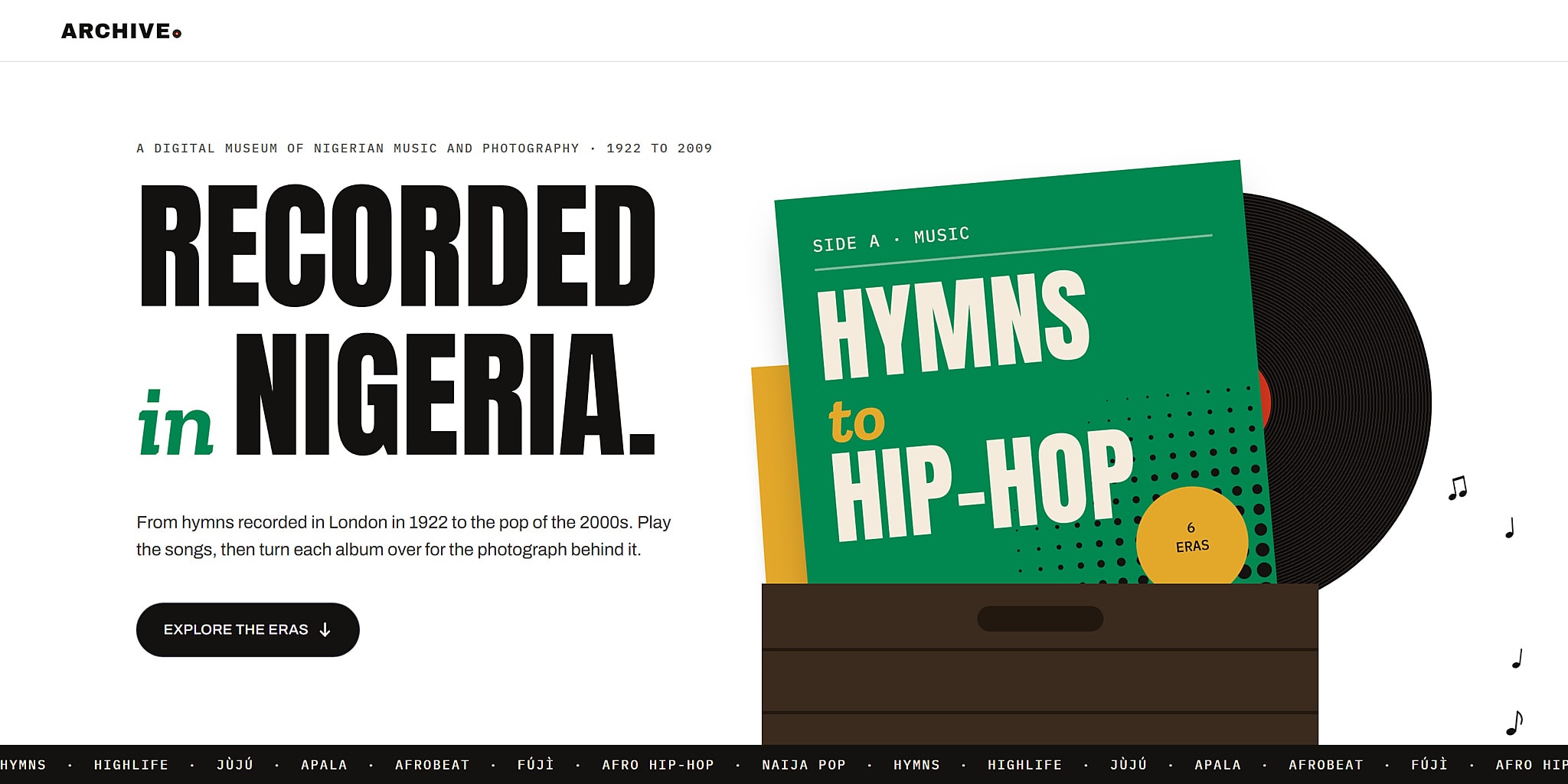The width and height of the screenshot is (1568, 784).
Task: Click the green italic 'in' word
Action: (175, 423)
